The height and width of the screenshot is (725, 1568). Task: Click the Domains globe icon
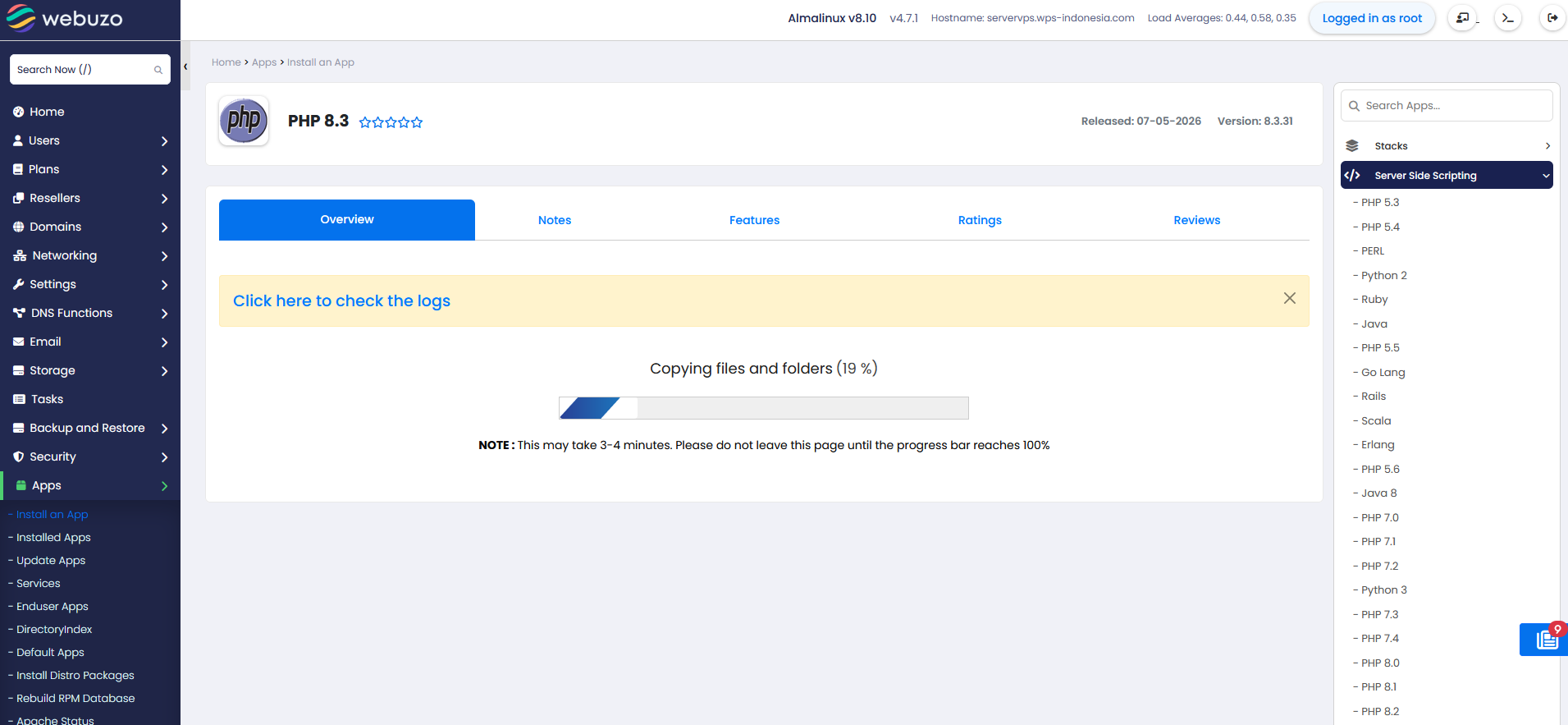tap(18, 227)
